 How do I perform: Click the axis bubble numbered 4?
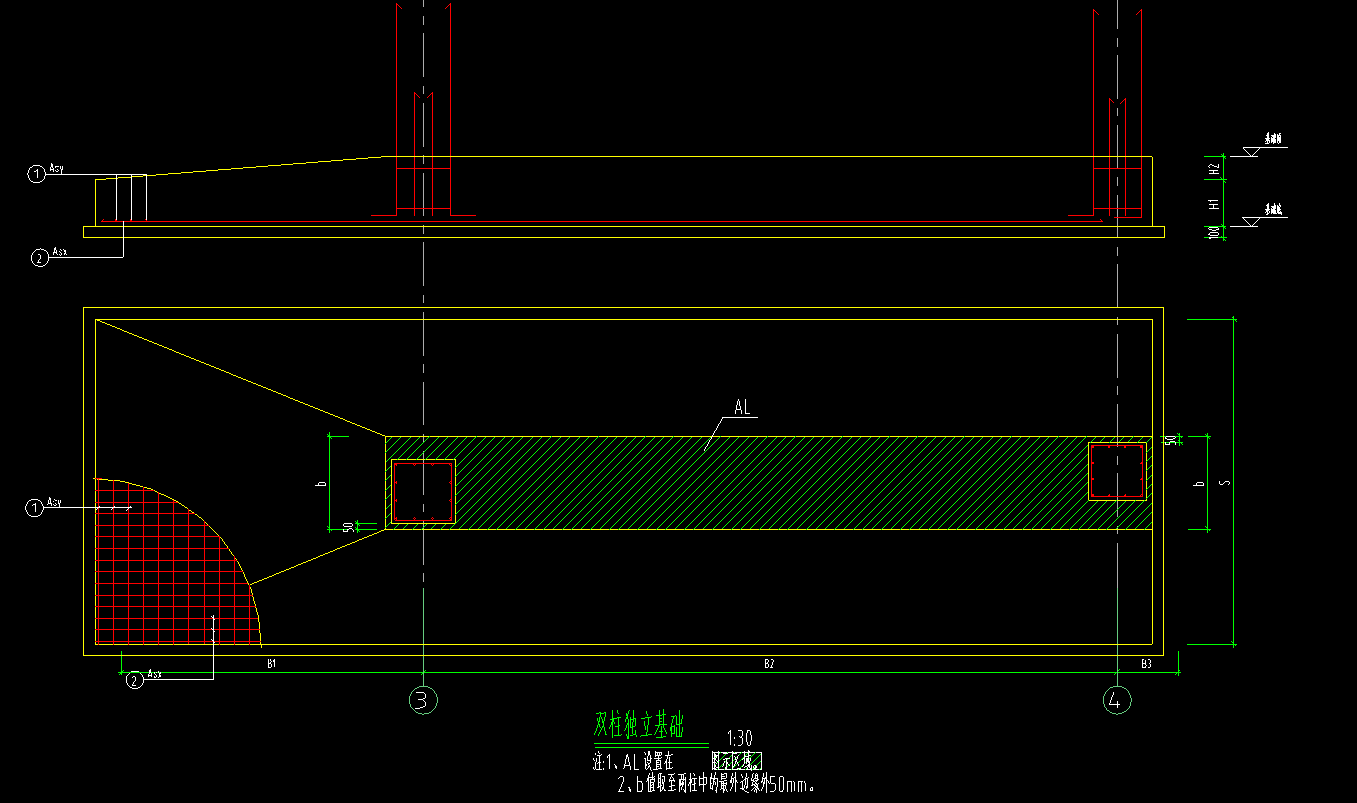(x=1116, y=700)
